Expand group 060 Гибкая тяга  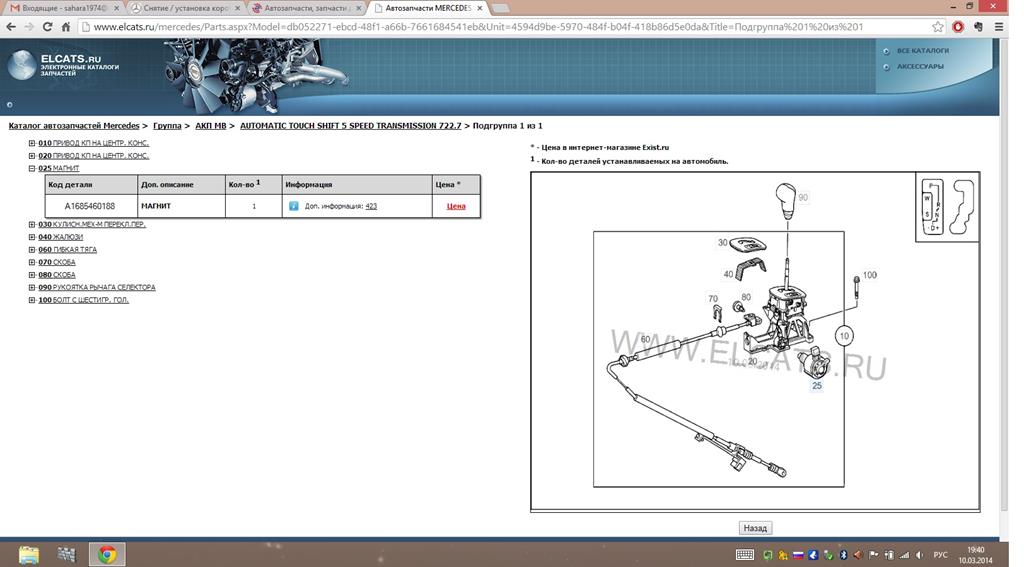click(x=31, y=250)
